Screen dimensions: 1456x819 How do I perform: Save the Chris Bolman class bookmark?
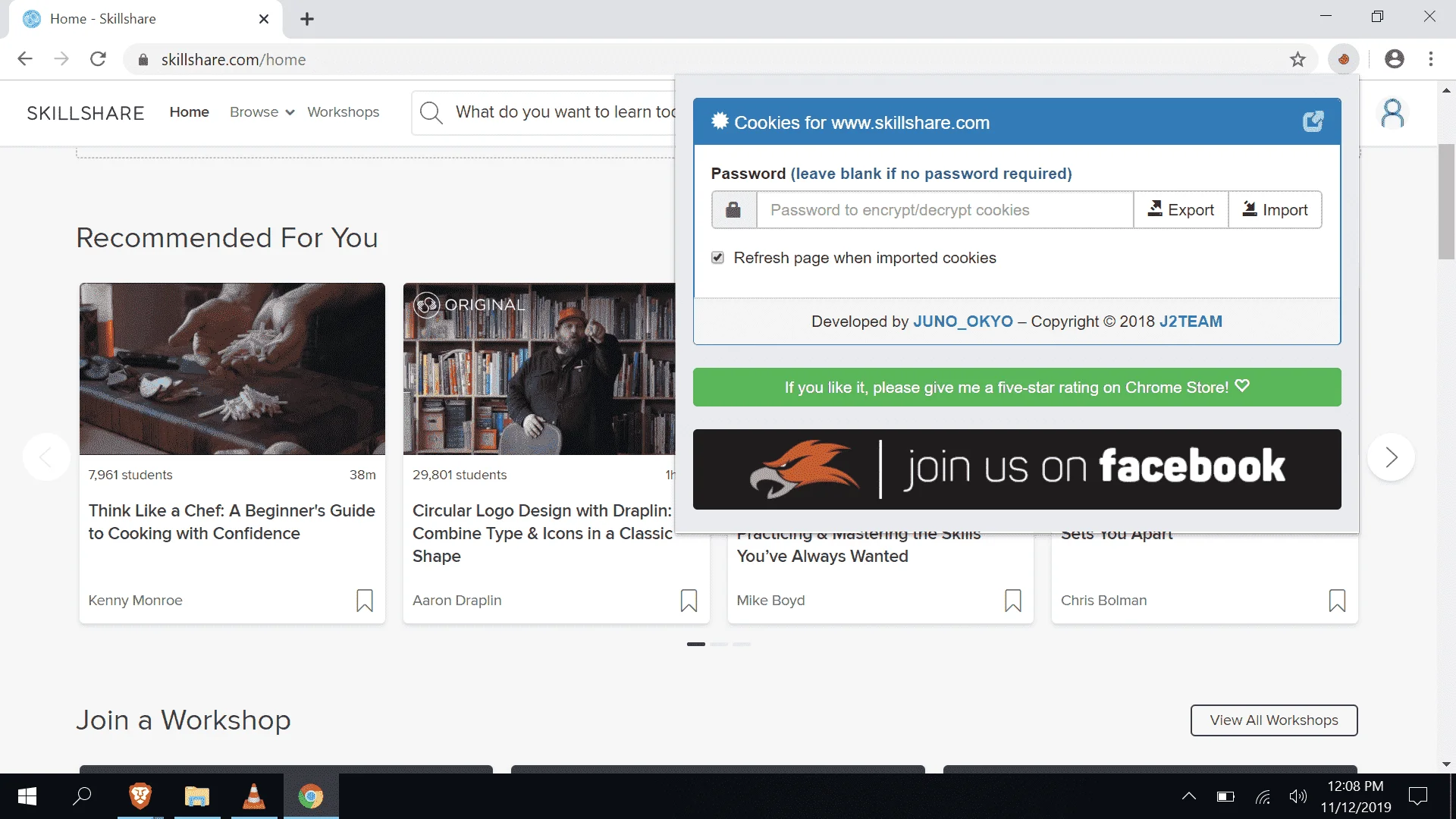click(1338, 601)
